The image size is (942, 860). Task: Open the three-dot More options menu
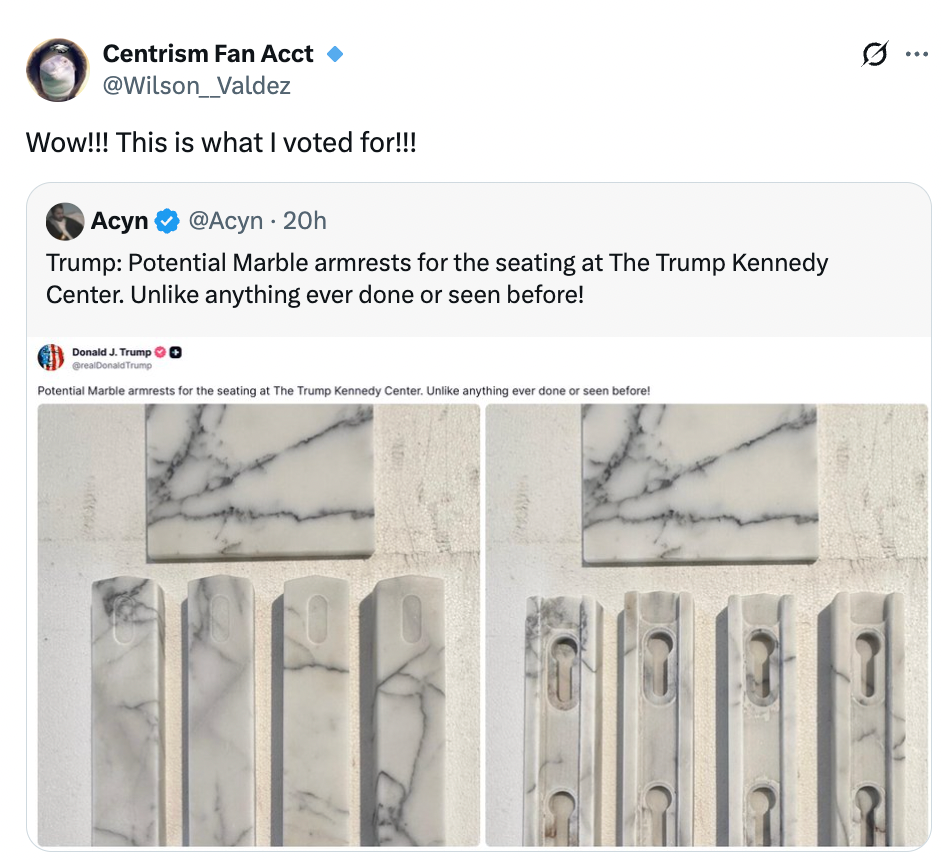[x=916, y=55]
